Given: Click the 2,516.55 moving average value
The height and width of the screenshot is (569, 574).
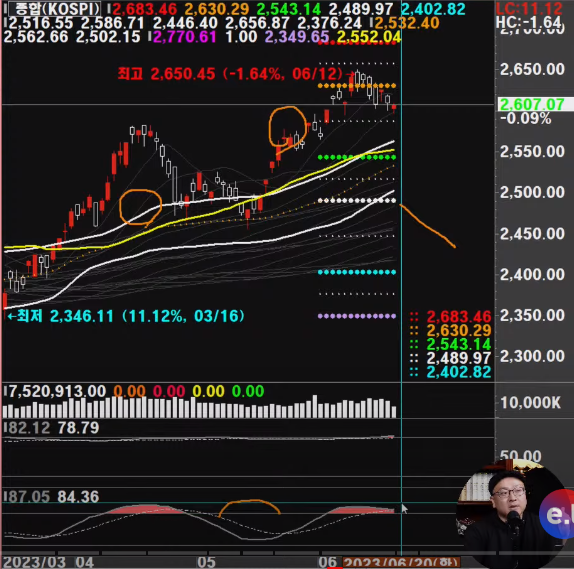Looking at the screenshot, I should 41,23.
